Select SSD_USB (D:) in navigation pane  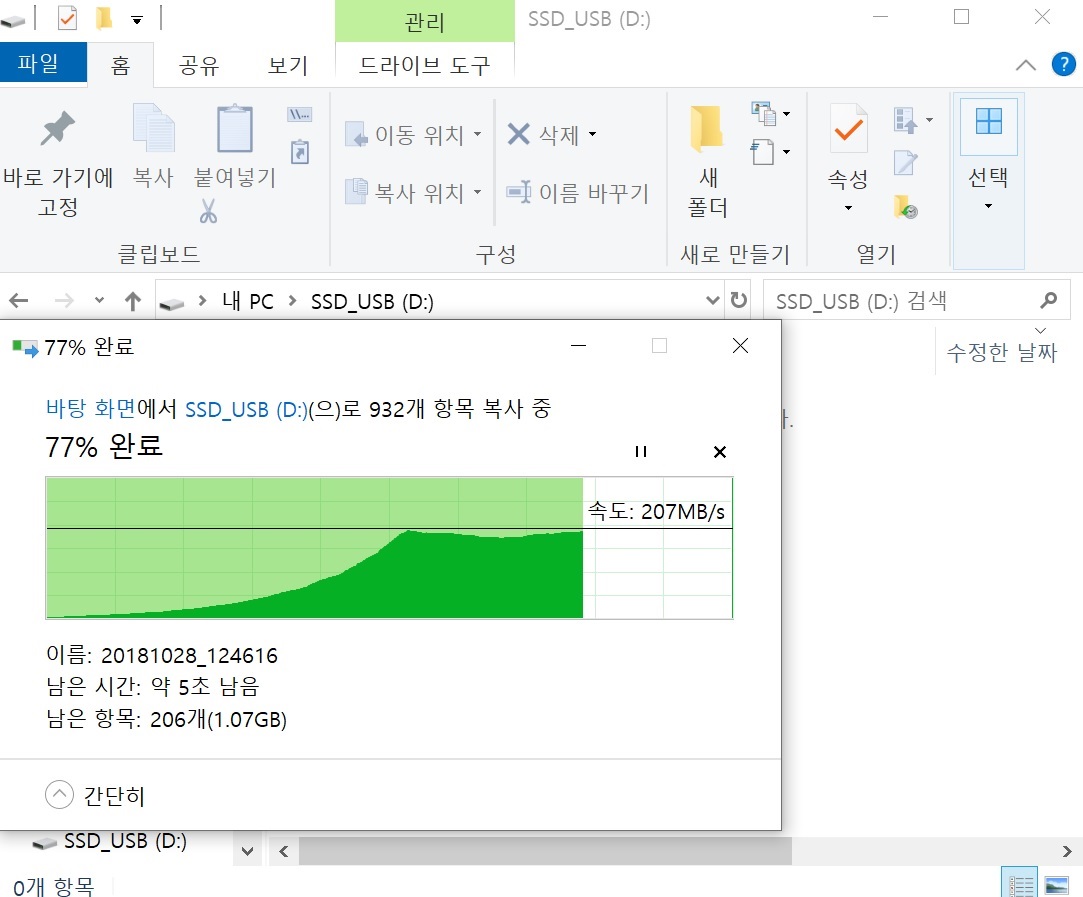pos(111,842)
